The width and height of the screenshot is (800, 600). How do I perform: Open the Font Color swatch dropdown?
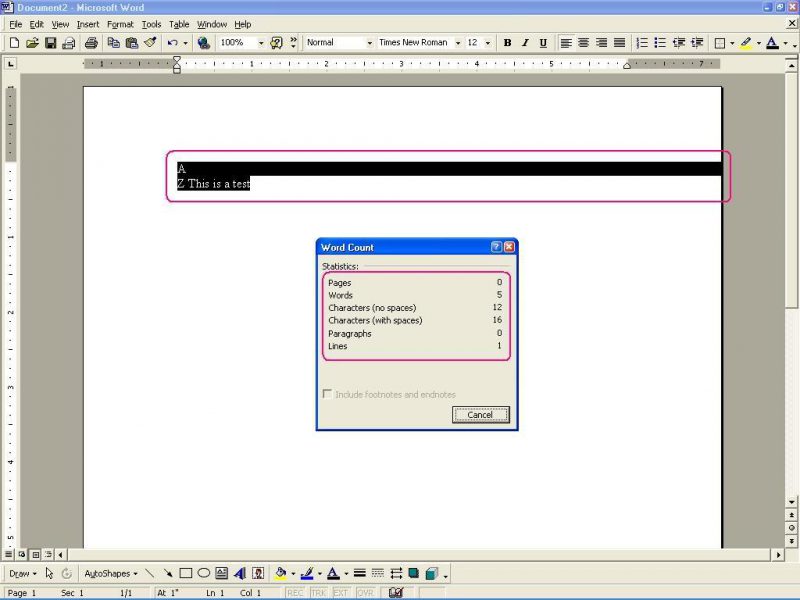coord(785,42)
